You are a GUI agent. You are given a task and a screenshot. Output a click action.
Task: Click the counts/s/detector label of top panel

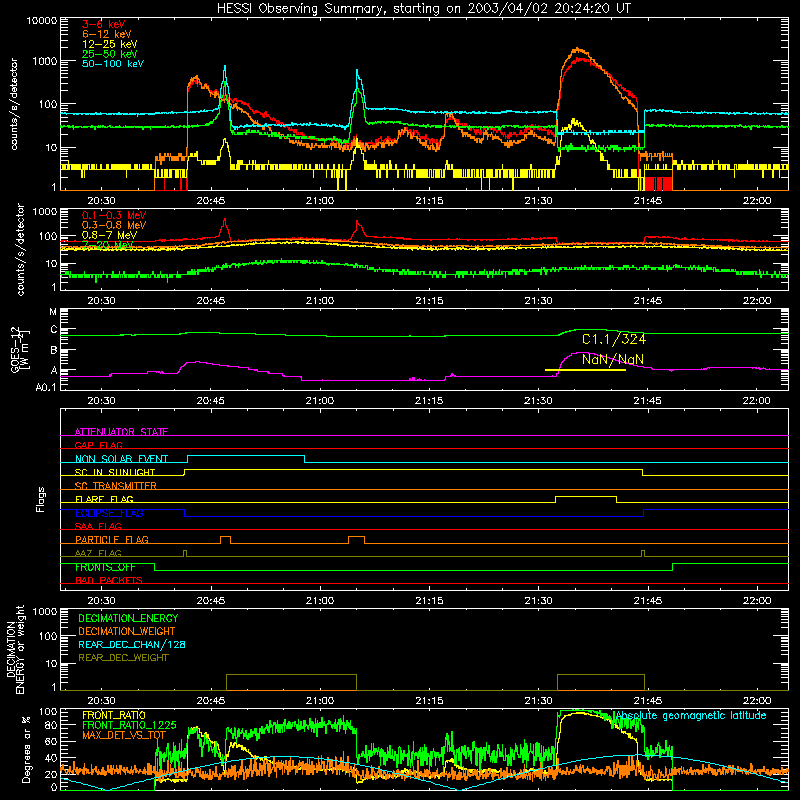[x=13, y=104]
